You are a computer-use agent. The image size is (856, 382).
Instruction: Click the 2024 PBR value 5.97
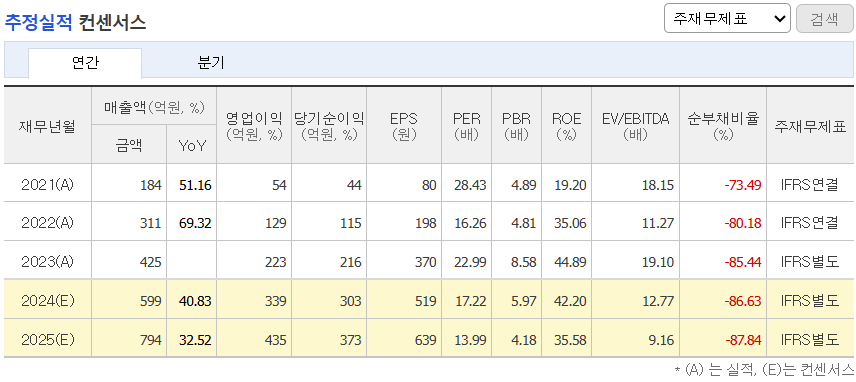tap(523, 301)
